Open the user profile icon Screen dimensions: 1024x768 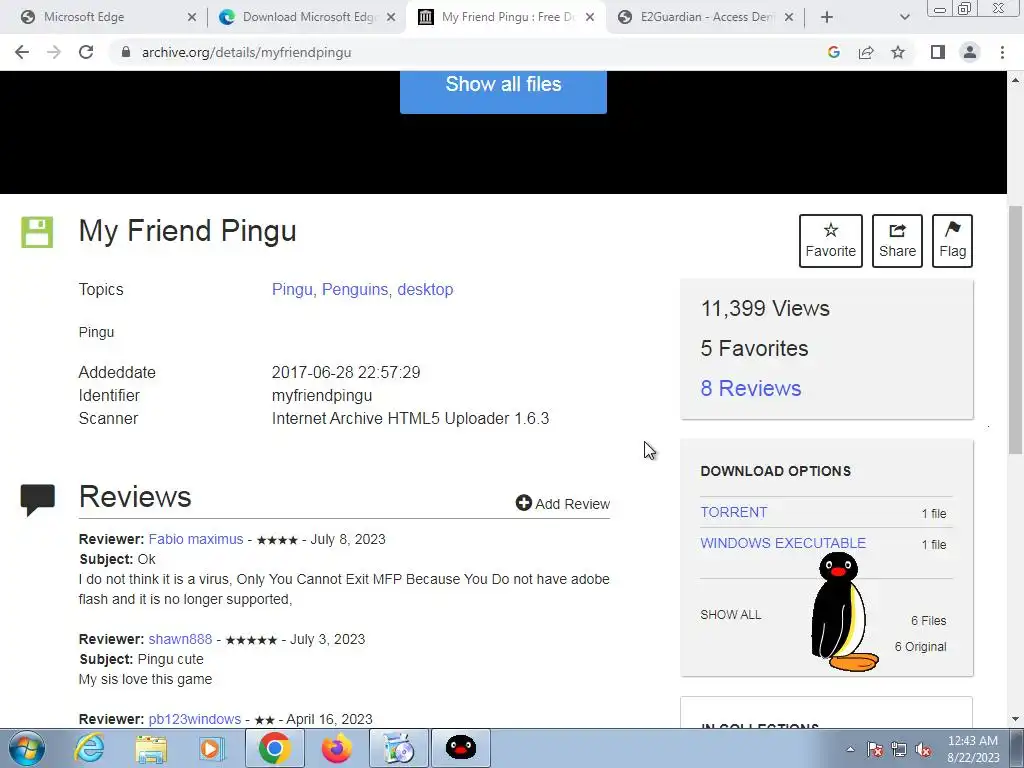(970, 52)
